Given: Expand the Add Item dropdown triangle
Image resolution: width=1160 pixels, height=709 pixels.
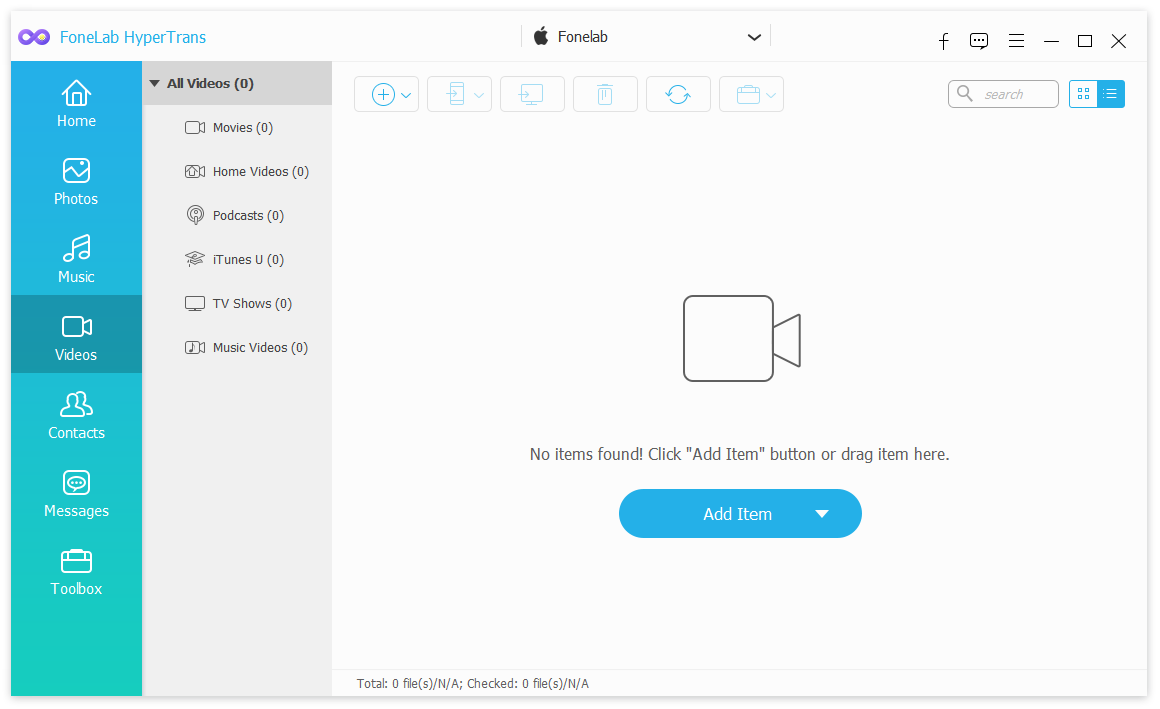Looking at the screenshot, I should tap(822, 514).
